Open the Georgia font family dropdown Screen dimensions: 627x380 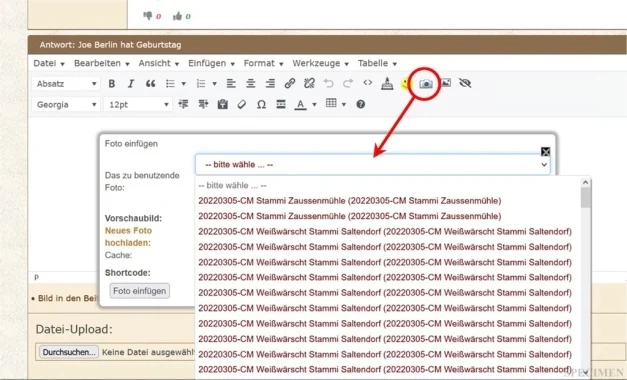[x=66, y=105]
